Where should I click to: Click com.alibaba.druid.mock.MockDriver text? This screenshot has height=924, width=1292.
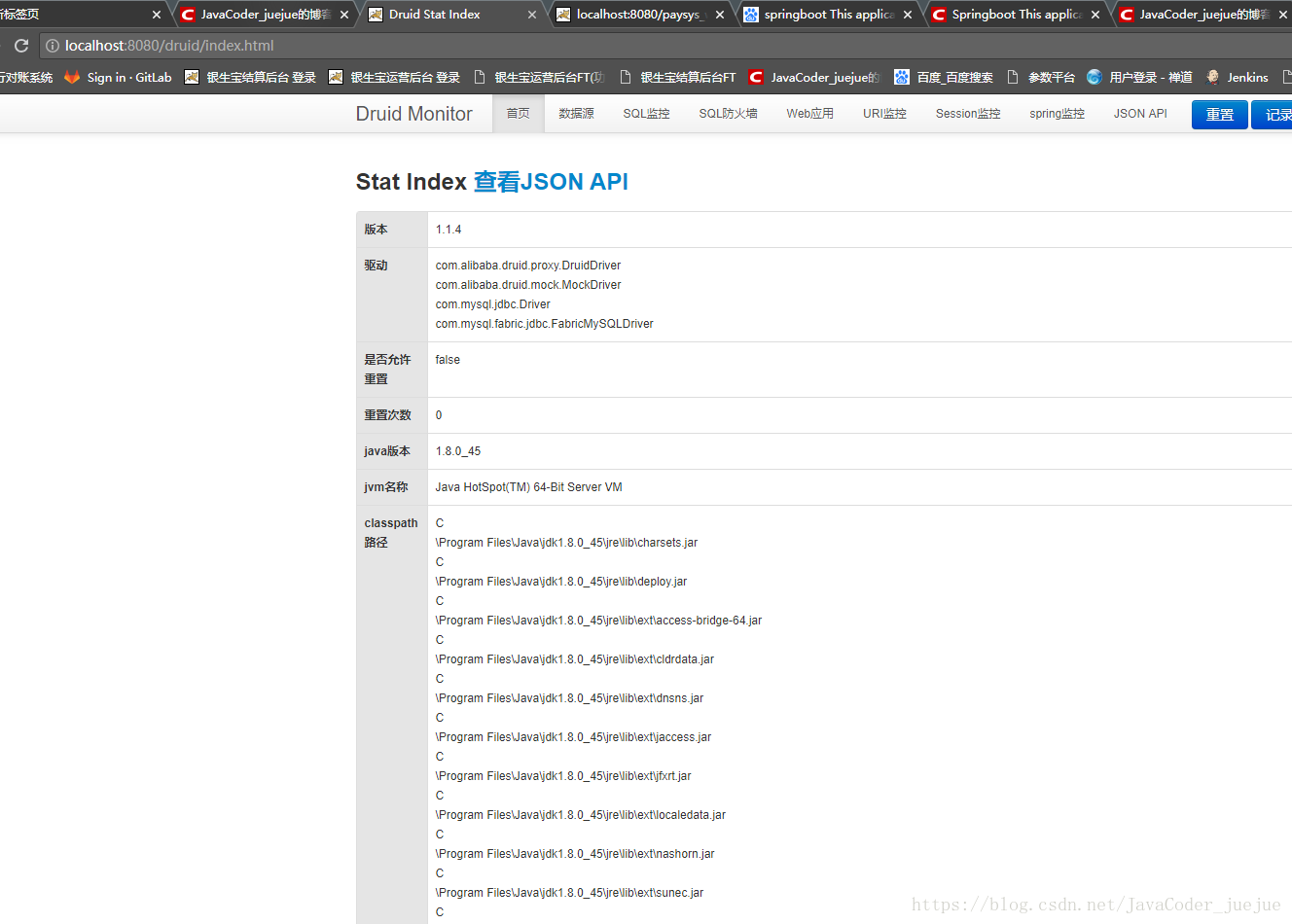(528, 285)
